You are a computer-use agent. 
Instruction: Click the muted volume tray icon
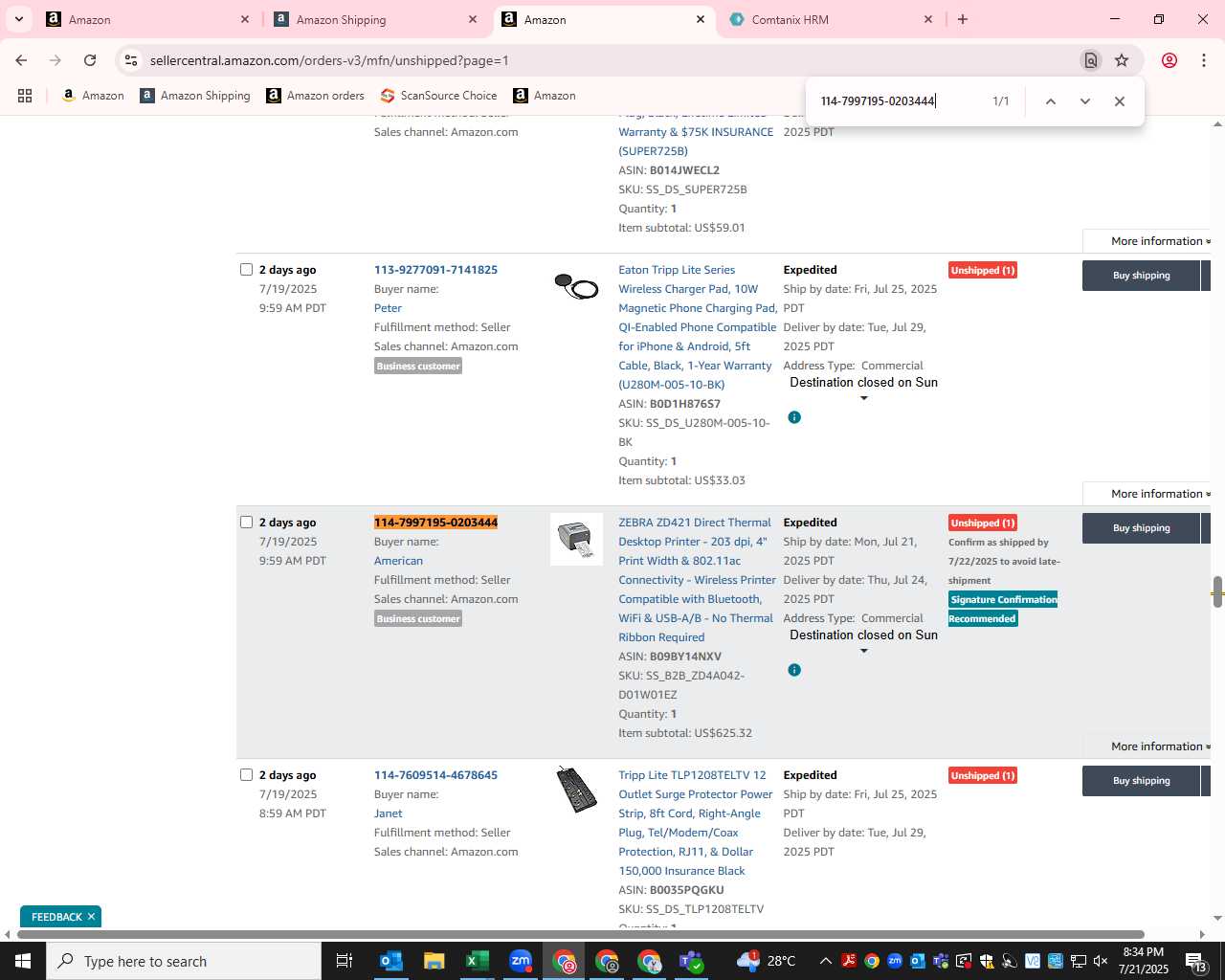pyautogui.click(x=1101, y=961)
